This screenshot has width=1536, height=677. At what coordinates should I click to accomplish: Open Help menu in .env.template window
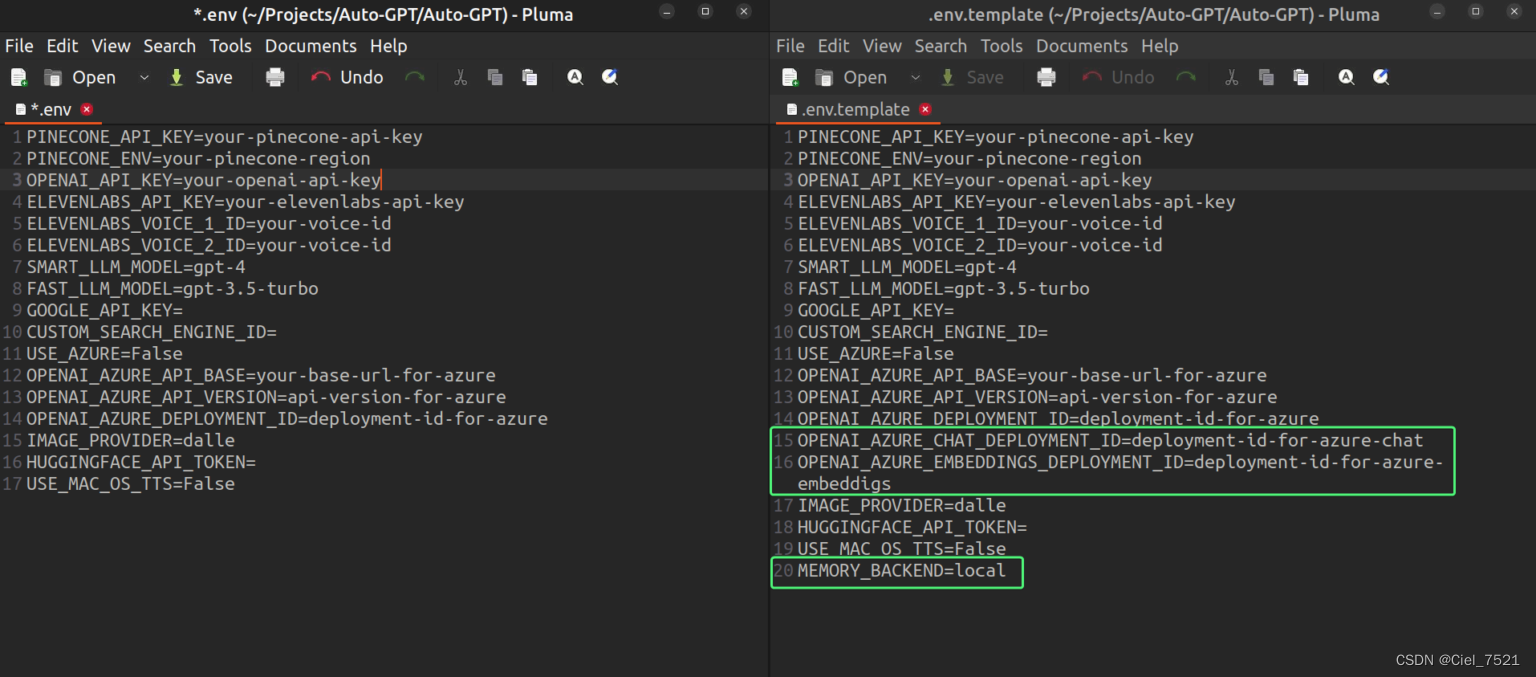click(x=1159, y=46)
